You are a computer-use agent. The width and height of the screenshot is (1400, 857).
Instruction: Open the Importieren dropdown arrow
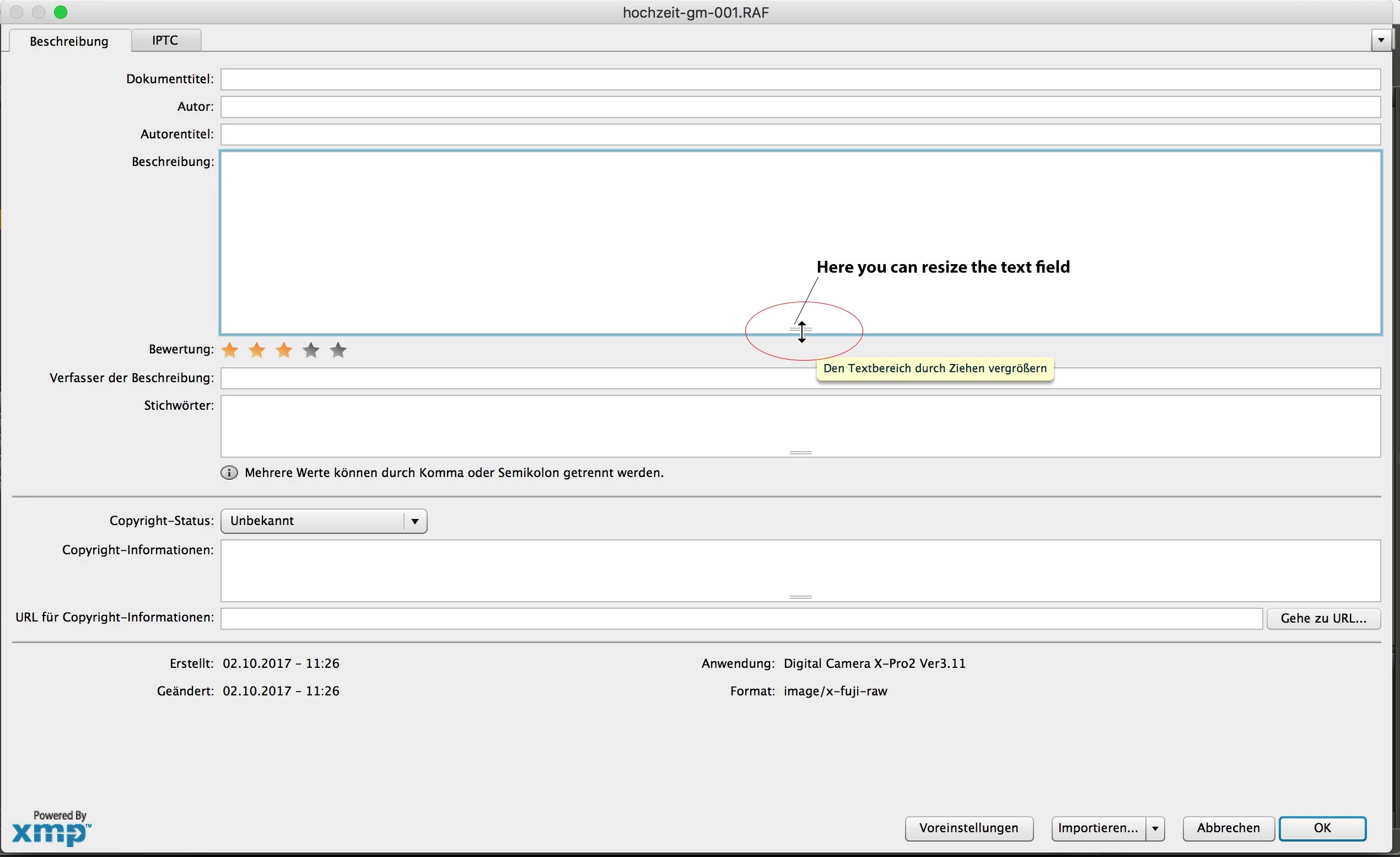coord(1155,828)
